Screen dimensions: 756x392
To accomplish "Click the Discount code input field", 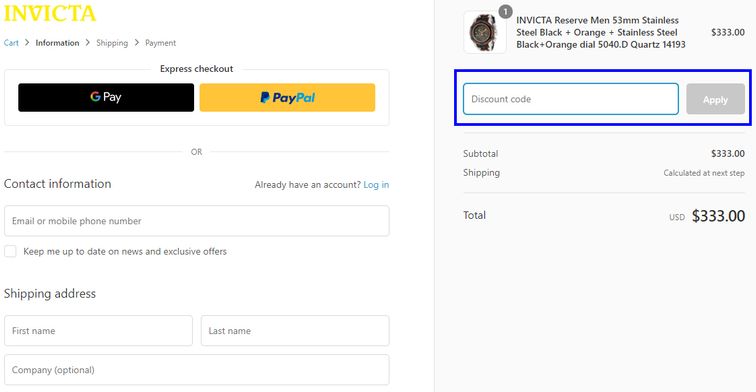I will pyautogui.click(x=571, y=99).
